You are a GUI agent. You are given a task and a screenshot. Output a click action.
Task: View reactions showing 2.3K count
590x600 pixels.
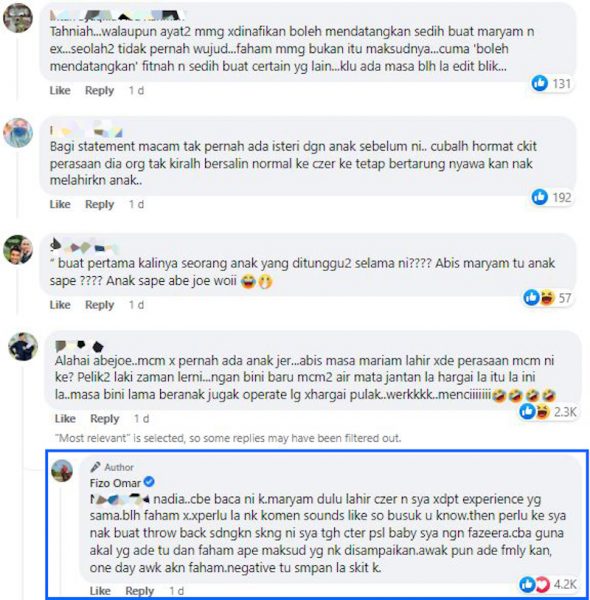[548, 412]
